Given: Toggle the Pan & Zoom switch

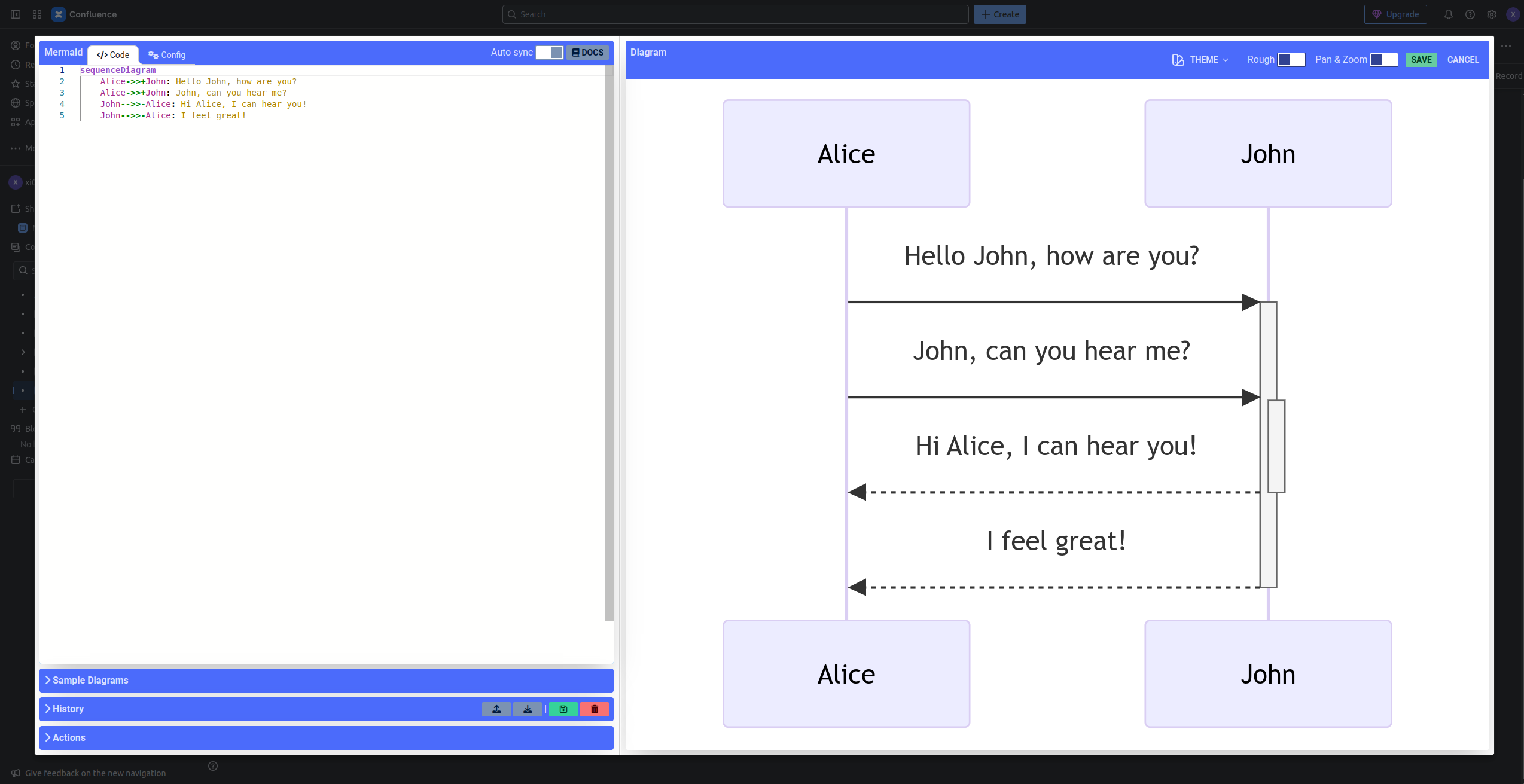Looking at the screenshot, I should point(1384,60).
